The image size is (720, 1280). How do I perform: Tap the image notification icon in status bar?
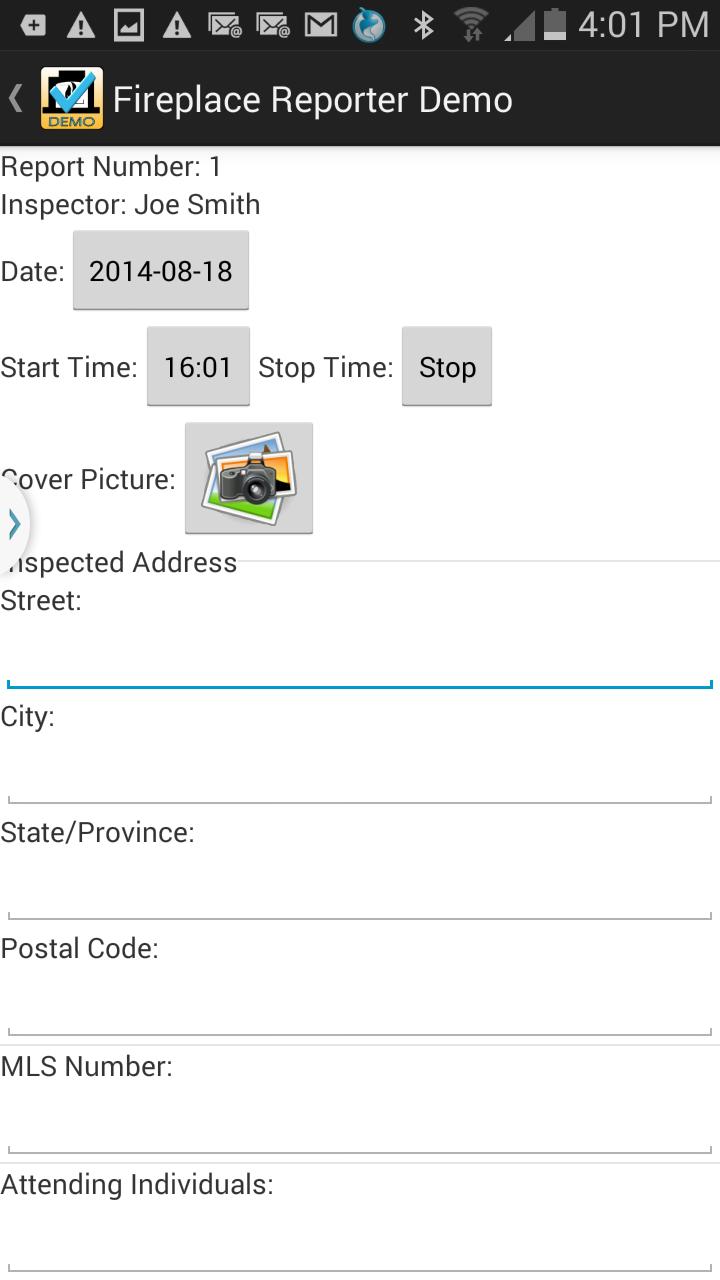click(128, 25)
